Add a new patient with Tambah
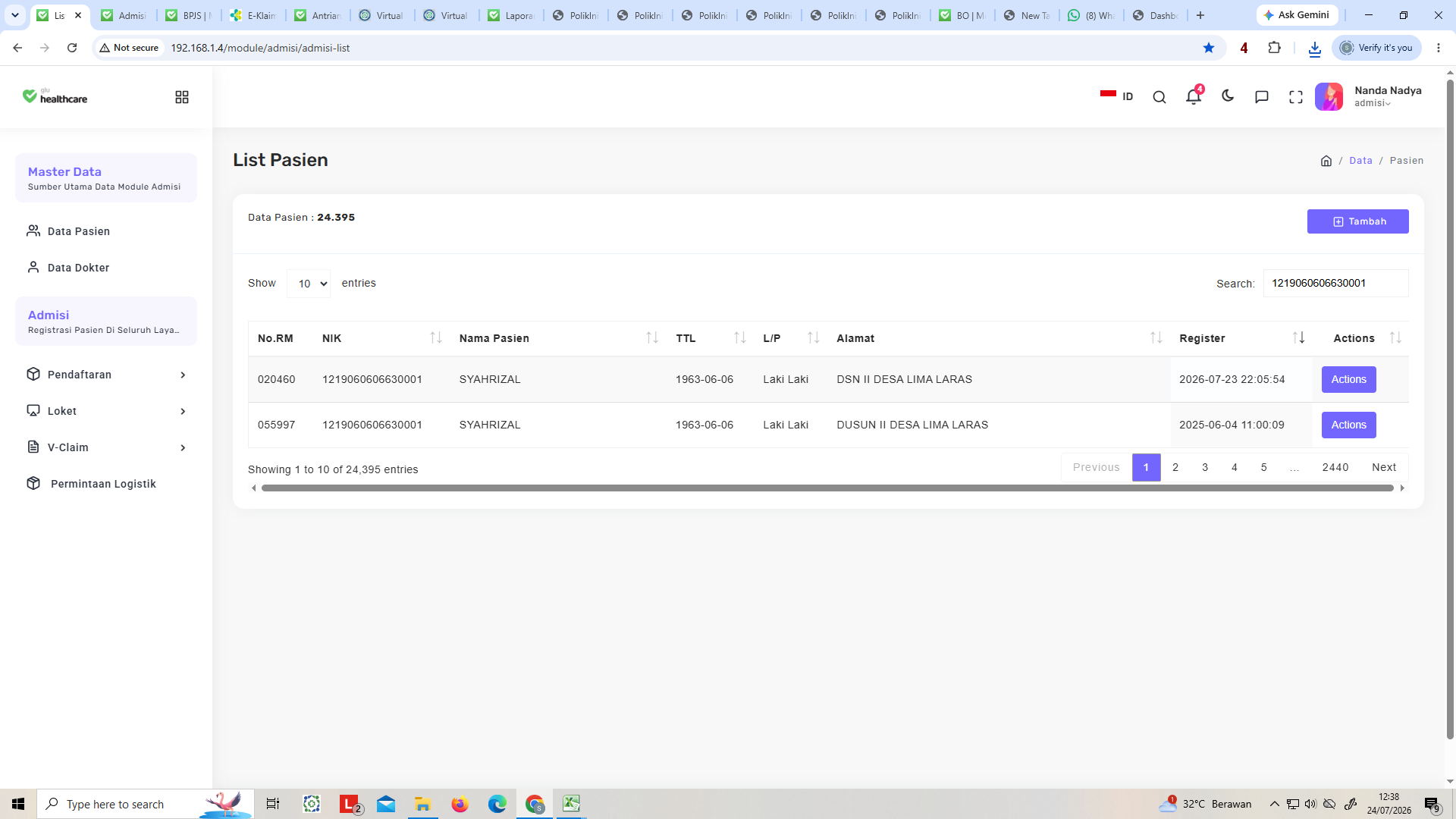 [x=1357, y=221]
